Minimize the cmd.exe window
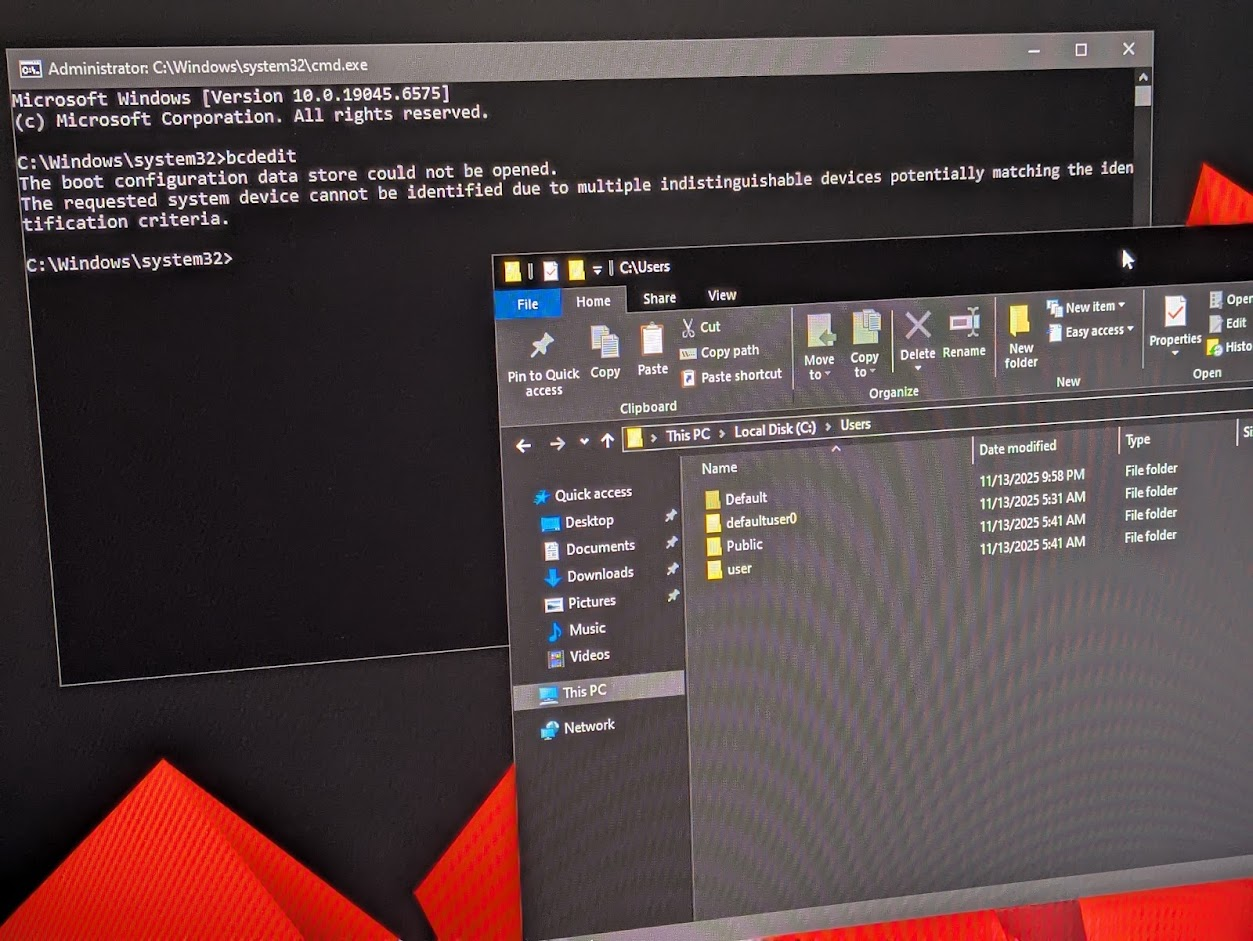 [x=1034, y=51]
